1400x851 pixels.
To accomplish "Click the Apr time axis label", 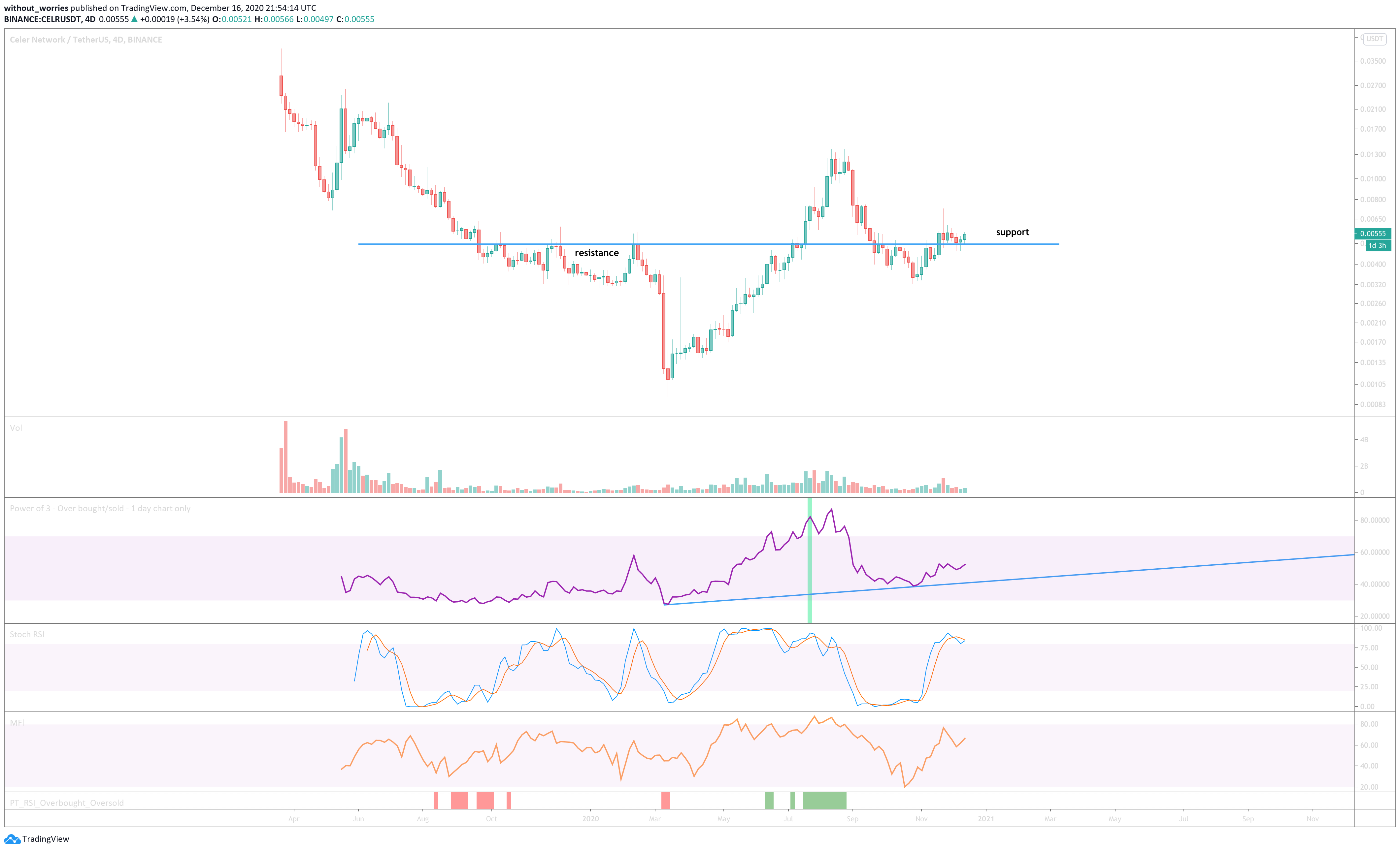I will tap(294, 819).
